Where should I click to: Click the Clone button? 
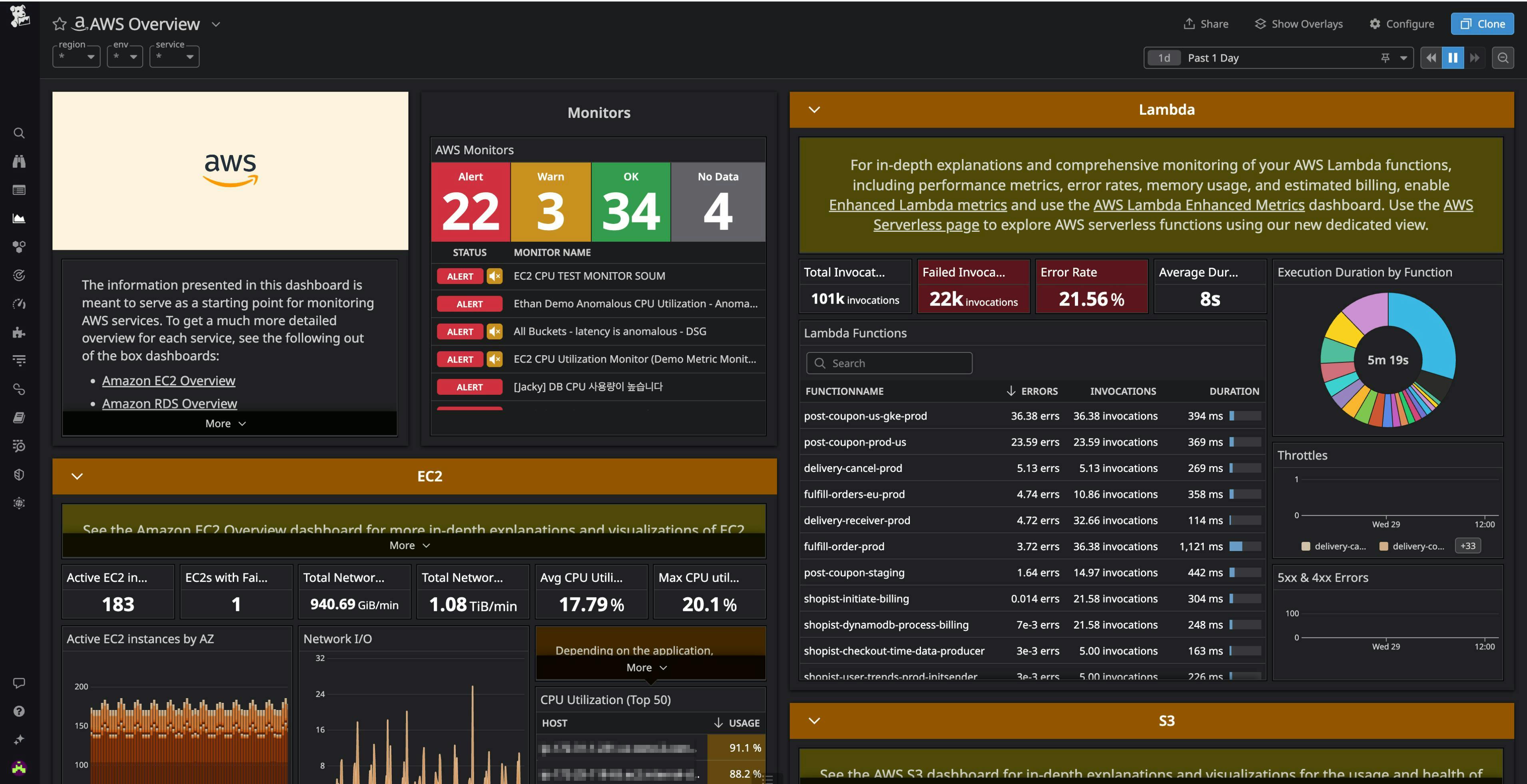click(x=1482, y=24)
